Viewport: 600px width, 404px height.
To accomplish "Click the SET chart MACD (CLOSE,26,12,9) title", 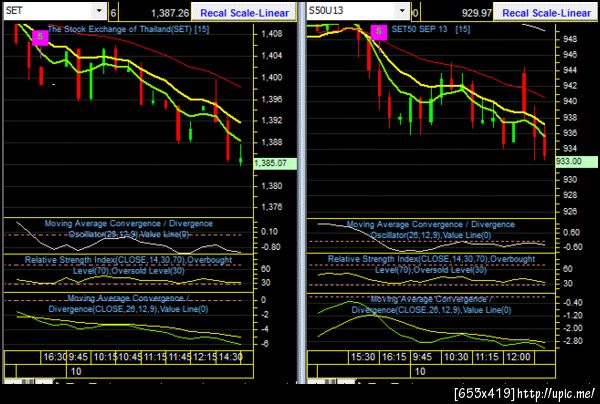I will coord(129,303).
